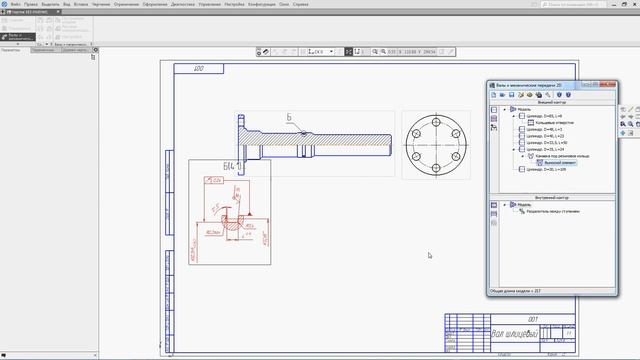Close the drawing document tab
The width and height of the screenshot is (640, 360).
pyautogui.click(x=58, y=12)
